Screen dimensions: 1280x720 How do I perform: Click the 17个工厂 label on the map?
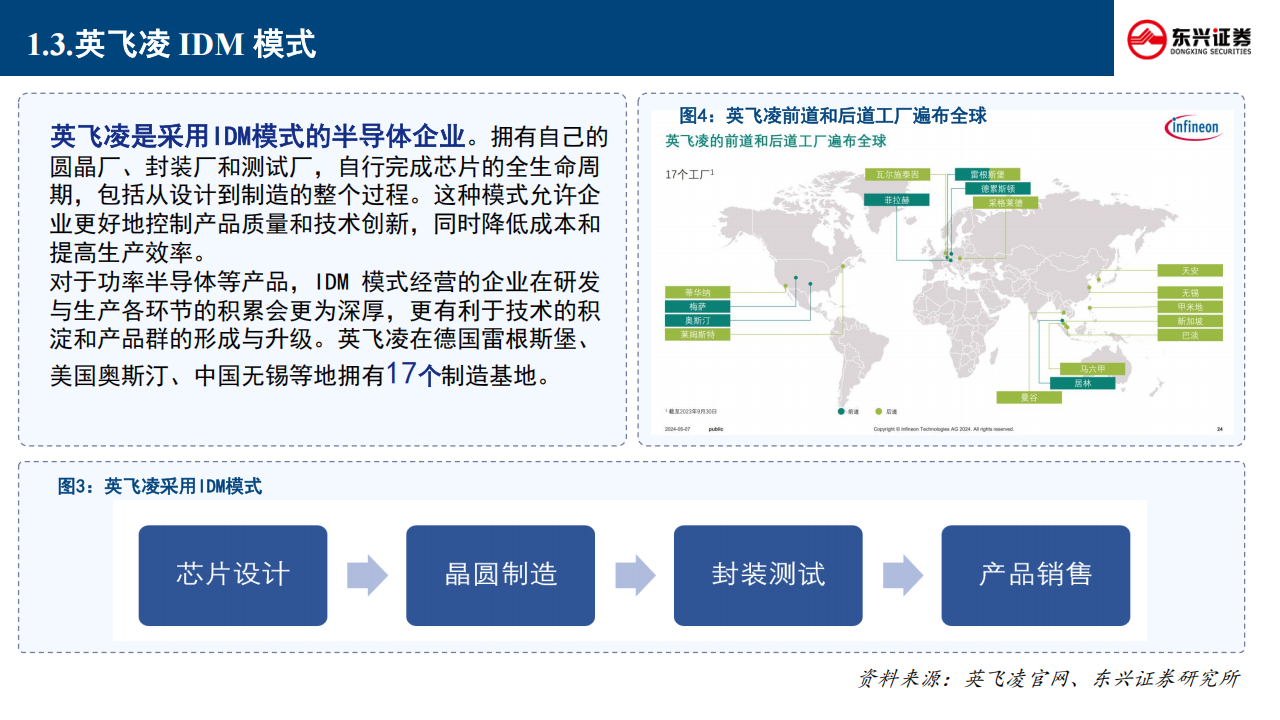click(x=689, y=174)
